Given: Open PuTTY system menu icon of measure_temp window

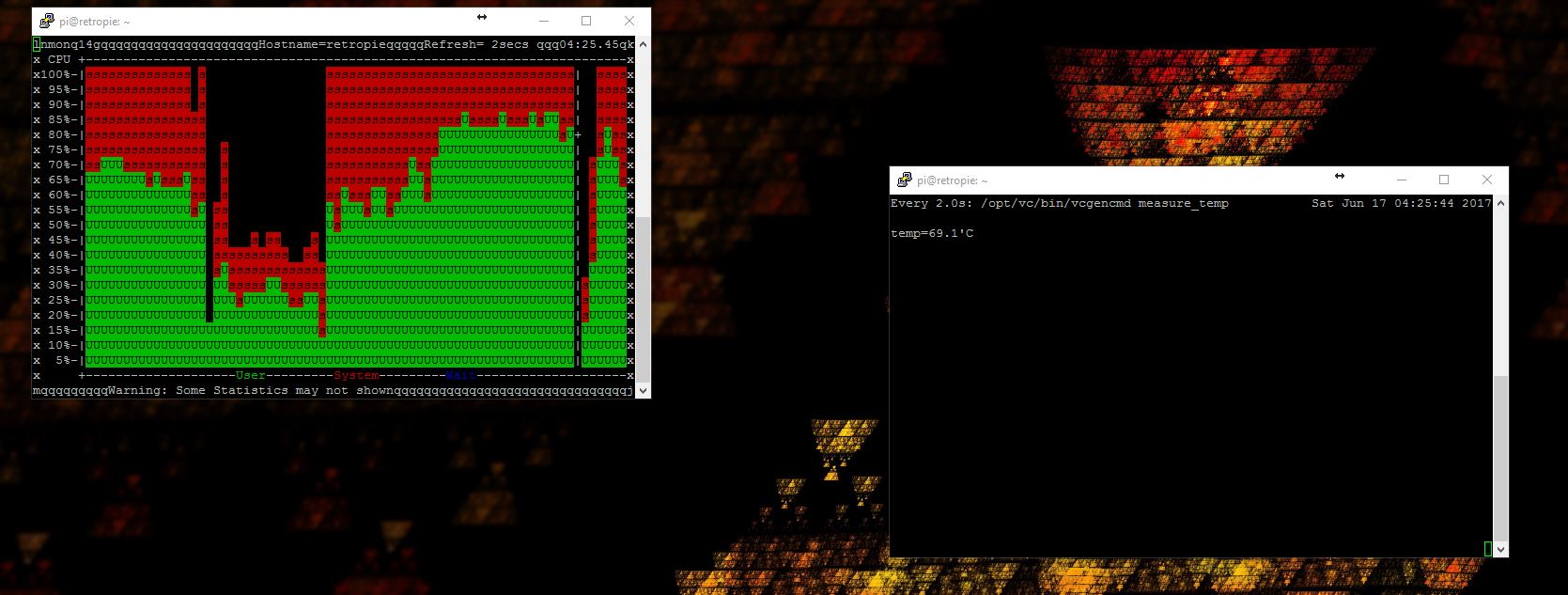Looking at the screenshot, I should [x=904, y=180].
